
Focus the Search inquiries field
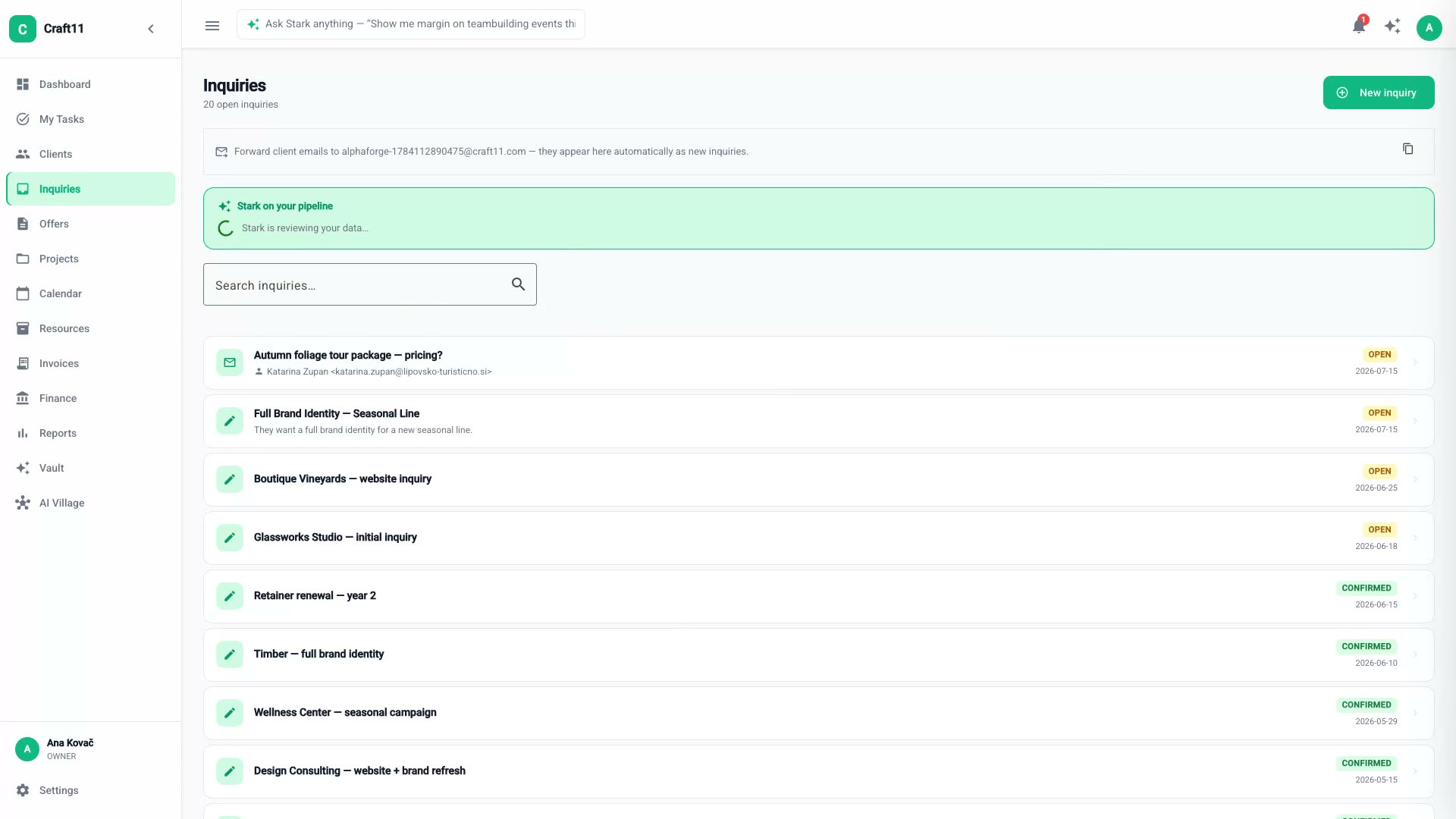pos(369,284)
